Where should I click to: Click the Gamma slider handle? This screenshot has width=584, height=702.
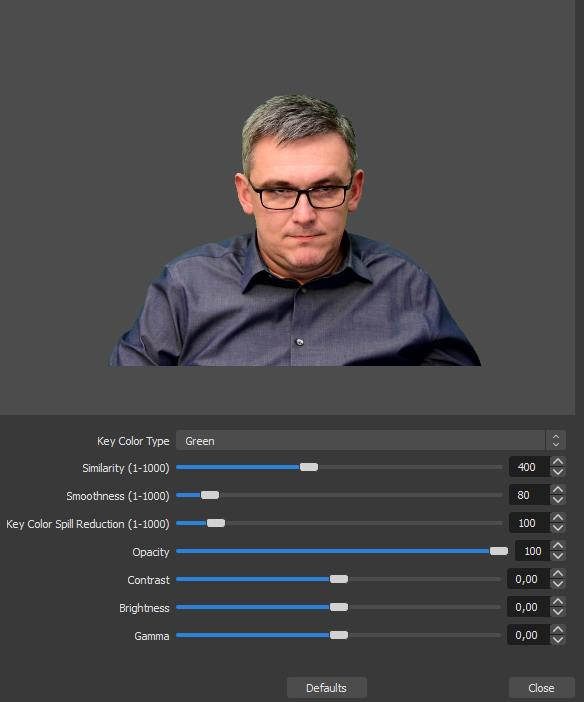339,635
